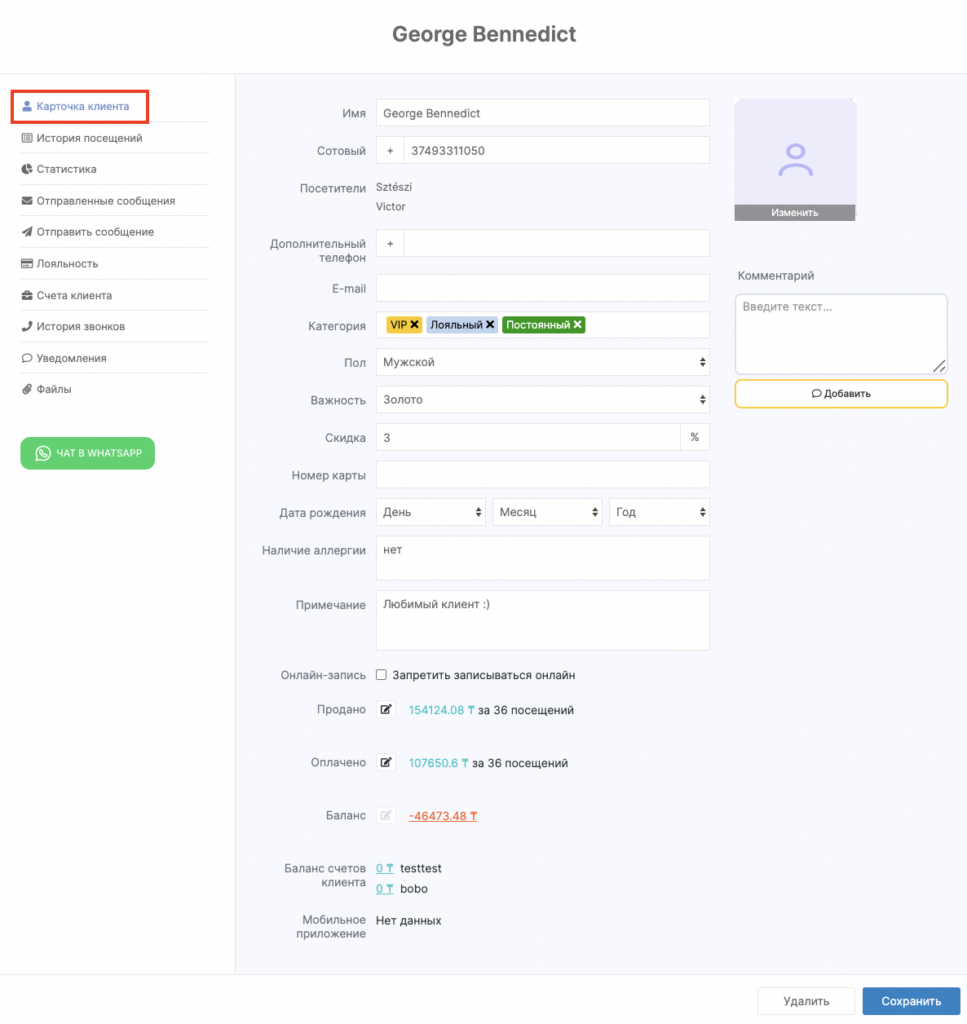This screenshot has width=967, height=1024.
Task: Open Статистика section in sidebar
Action: point(66,169)
